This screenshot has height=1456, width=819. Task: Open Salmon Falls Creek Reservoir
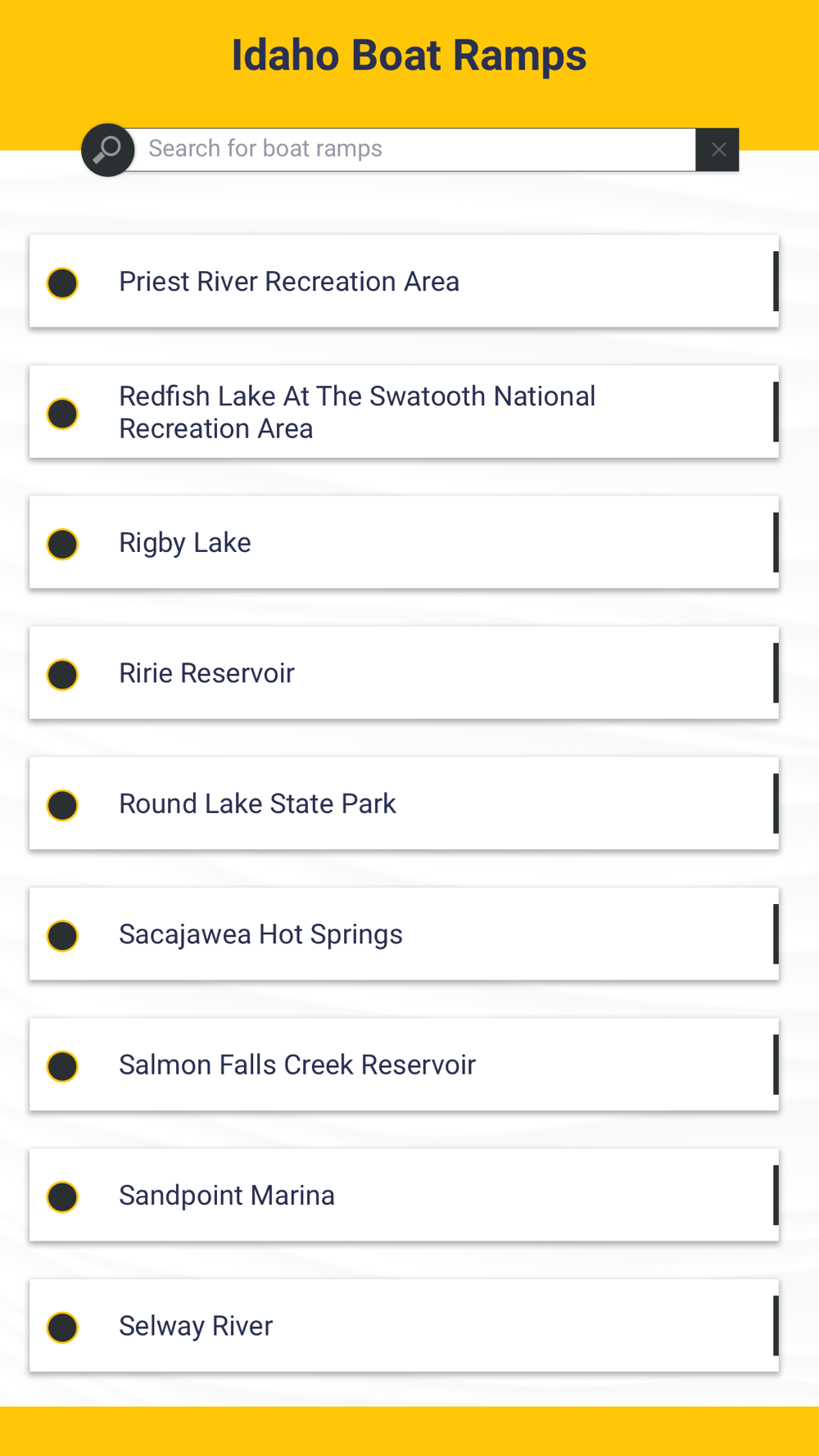click(404, 1065)
